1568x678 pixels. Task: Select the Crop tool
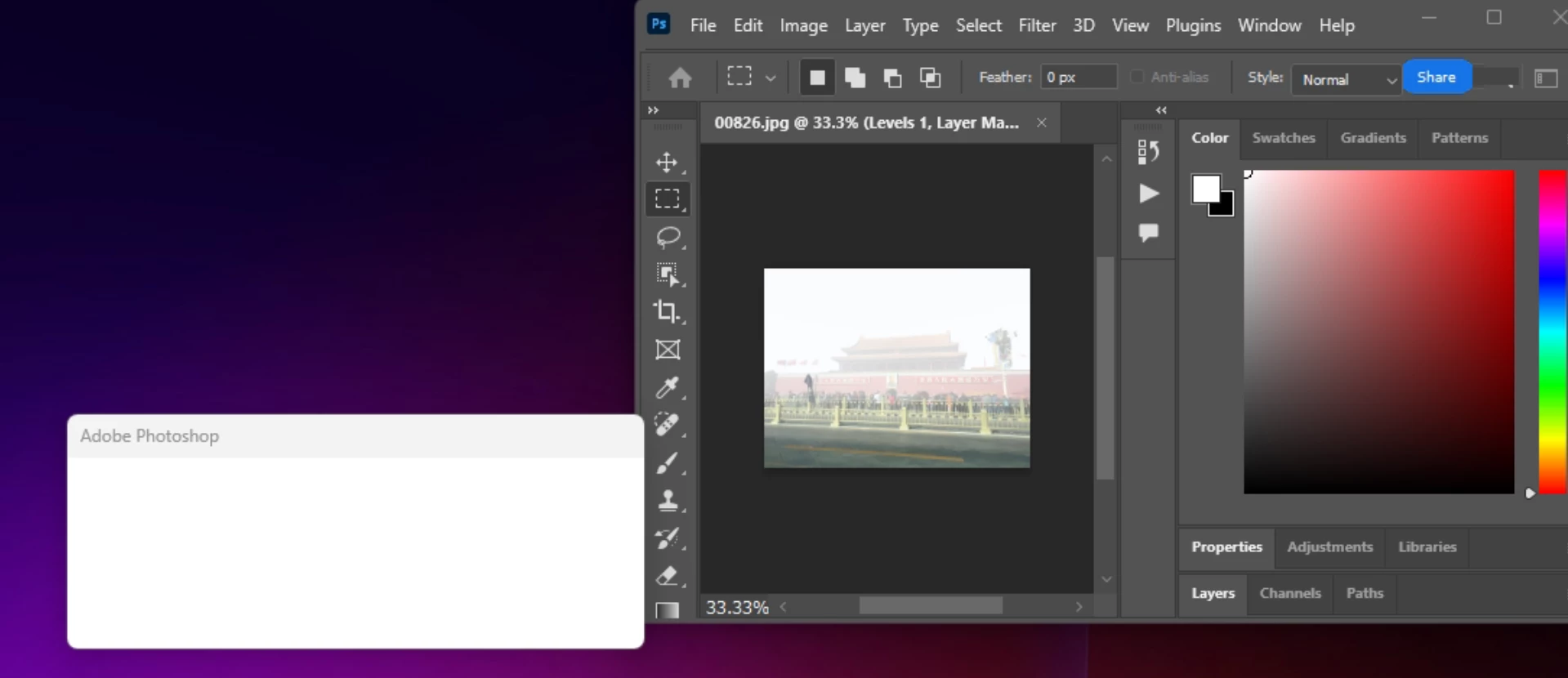(x=668, y=311)
